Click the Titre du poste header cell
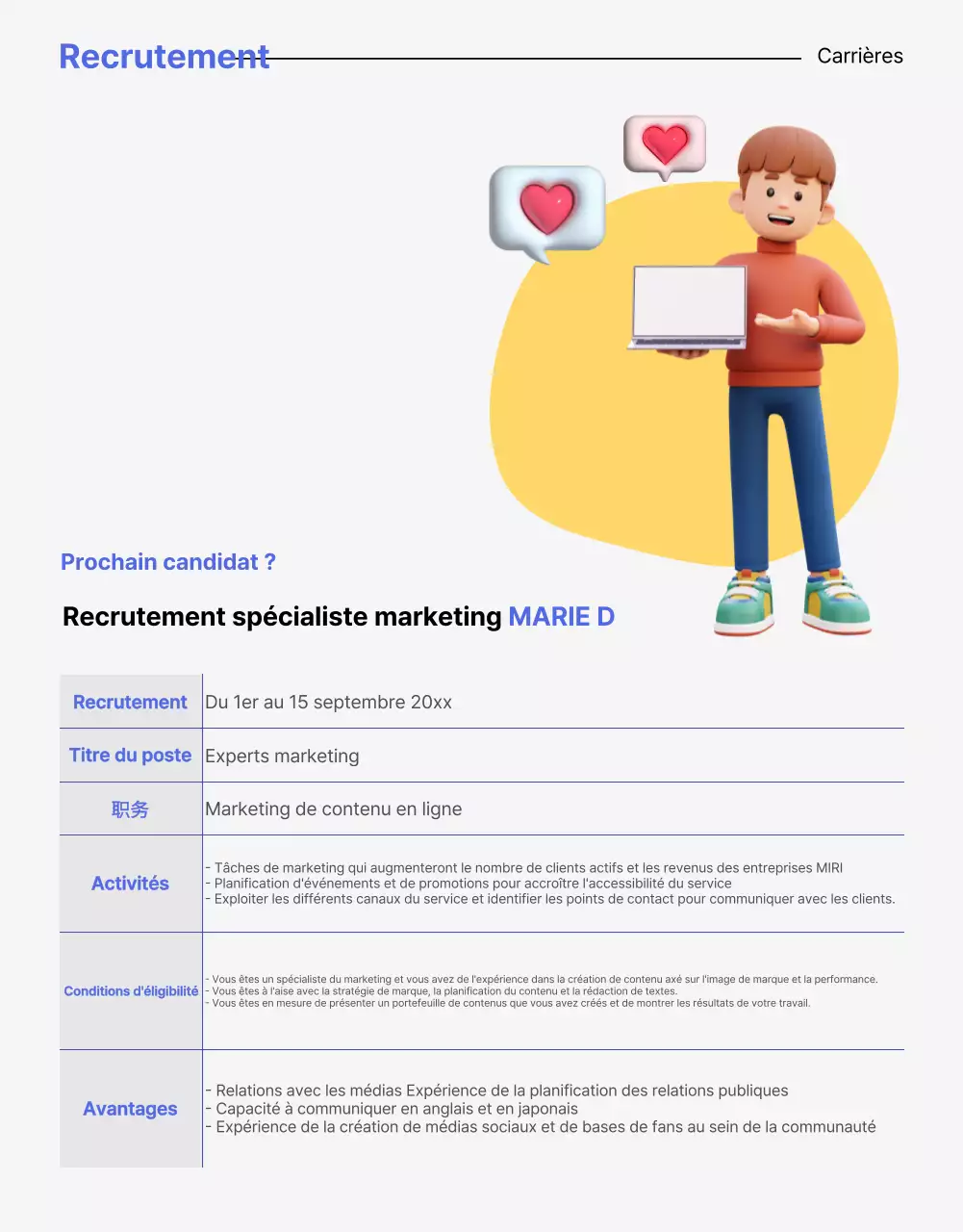This screenshot has height=1232, width=963. click(130, 756)
